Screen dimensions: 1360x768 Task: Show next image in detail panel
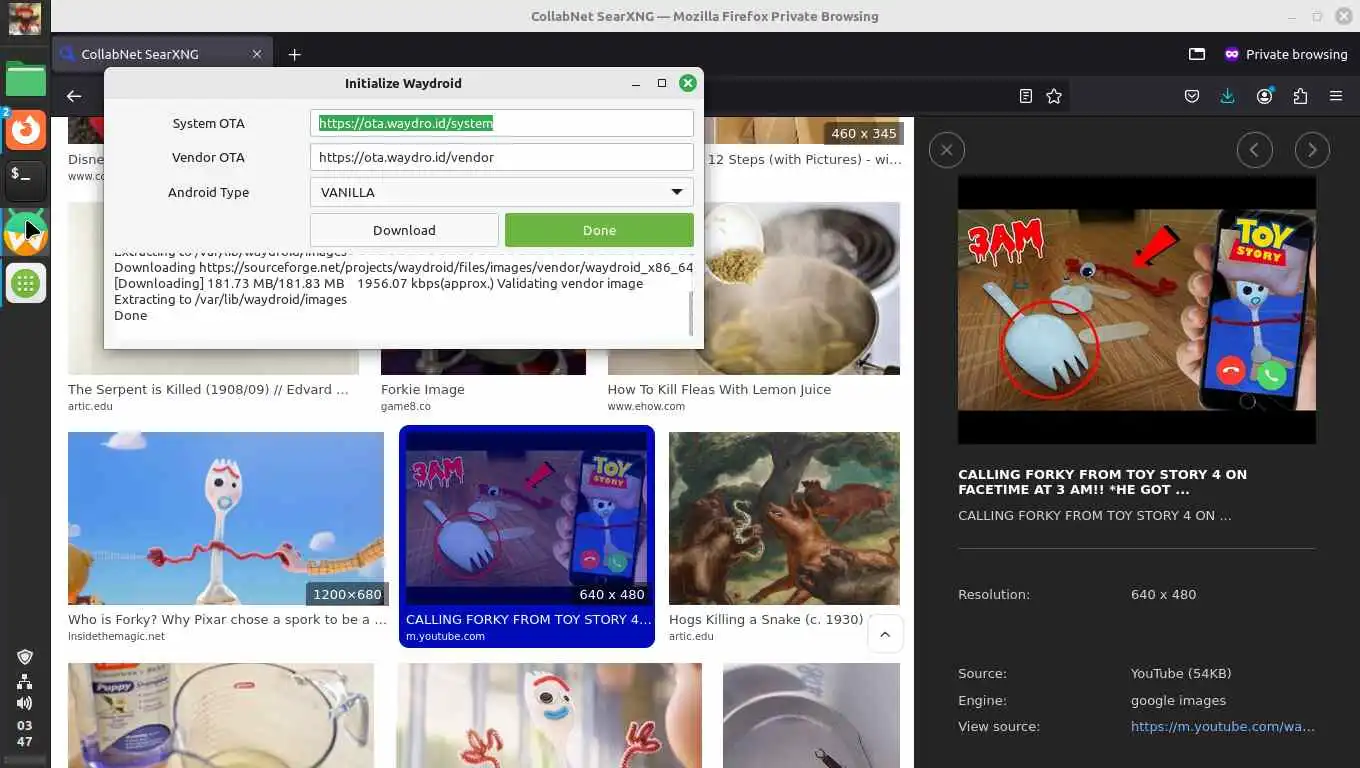coord(1312,150)
